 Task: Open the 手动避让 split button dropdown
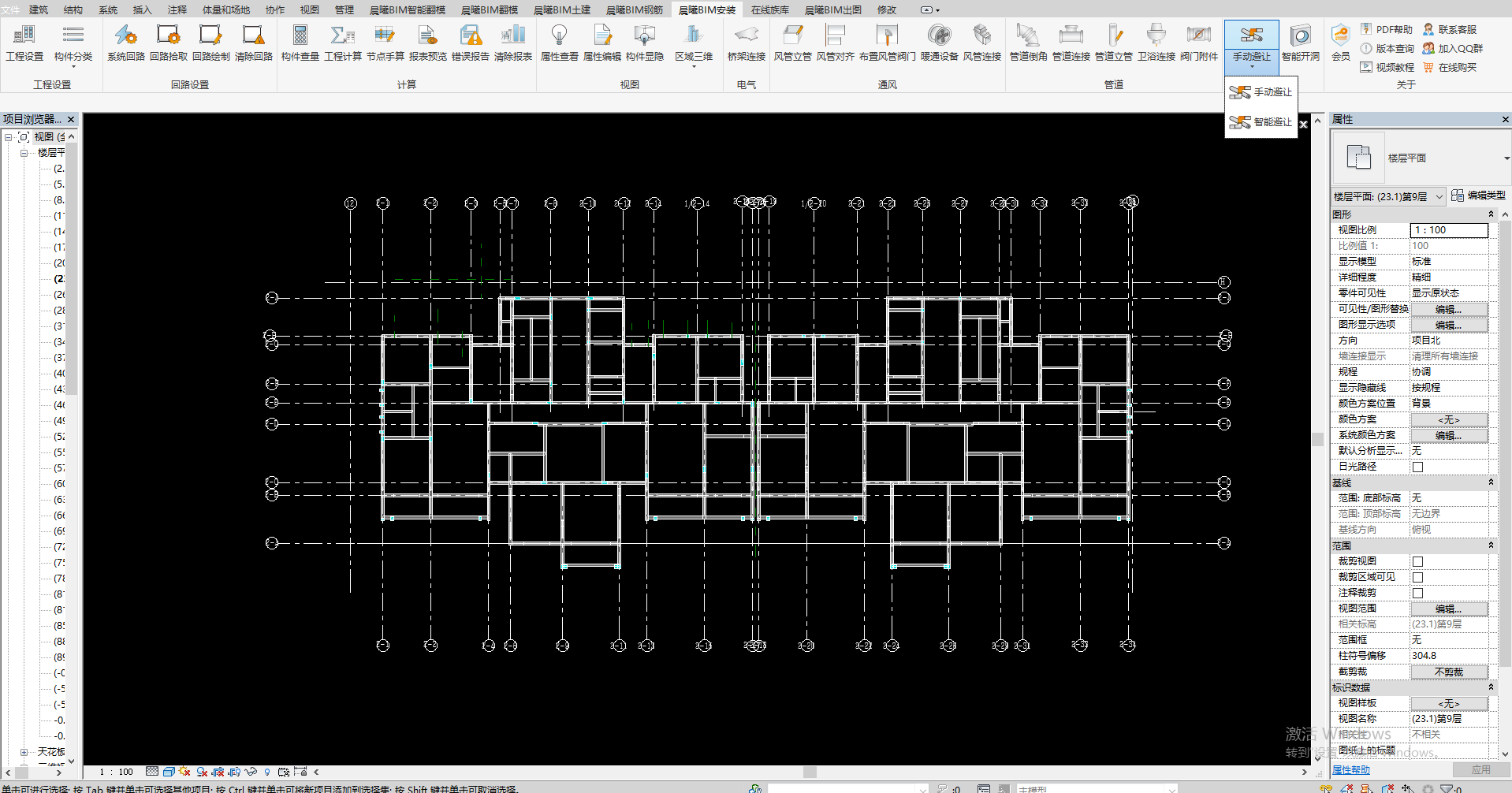[x=1252, y=61]
